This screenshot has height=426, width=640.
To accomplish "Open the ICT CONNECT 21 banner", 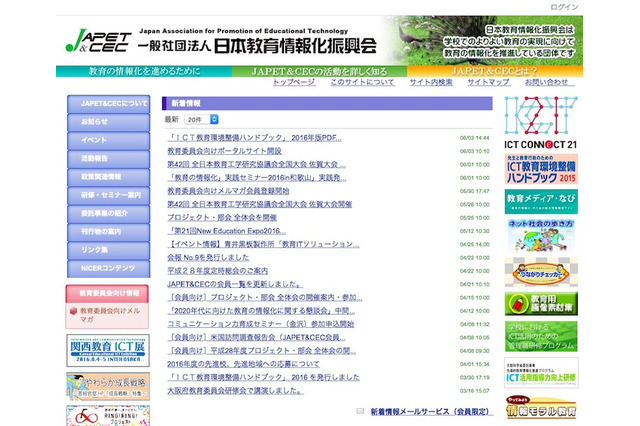I will 541,123.
